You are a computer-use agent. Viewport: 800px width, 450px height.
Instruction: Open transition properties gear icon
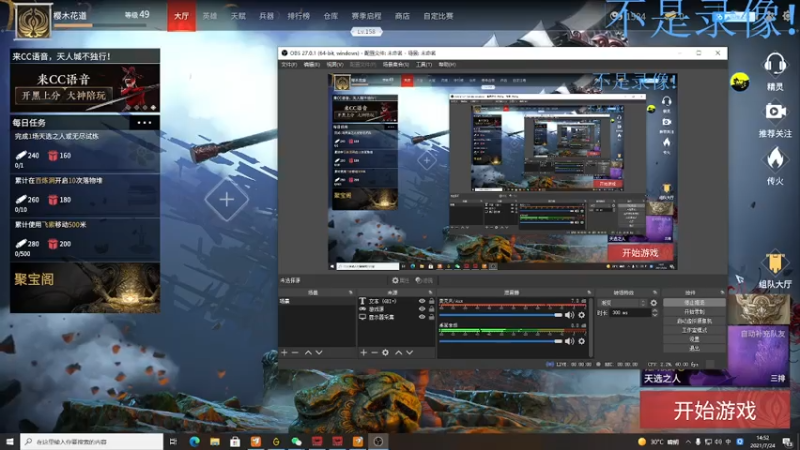(x=654, y=303)
